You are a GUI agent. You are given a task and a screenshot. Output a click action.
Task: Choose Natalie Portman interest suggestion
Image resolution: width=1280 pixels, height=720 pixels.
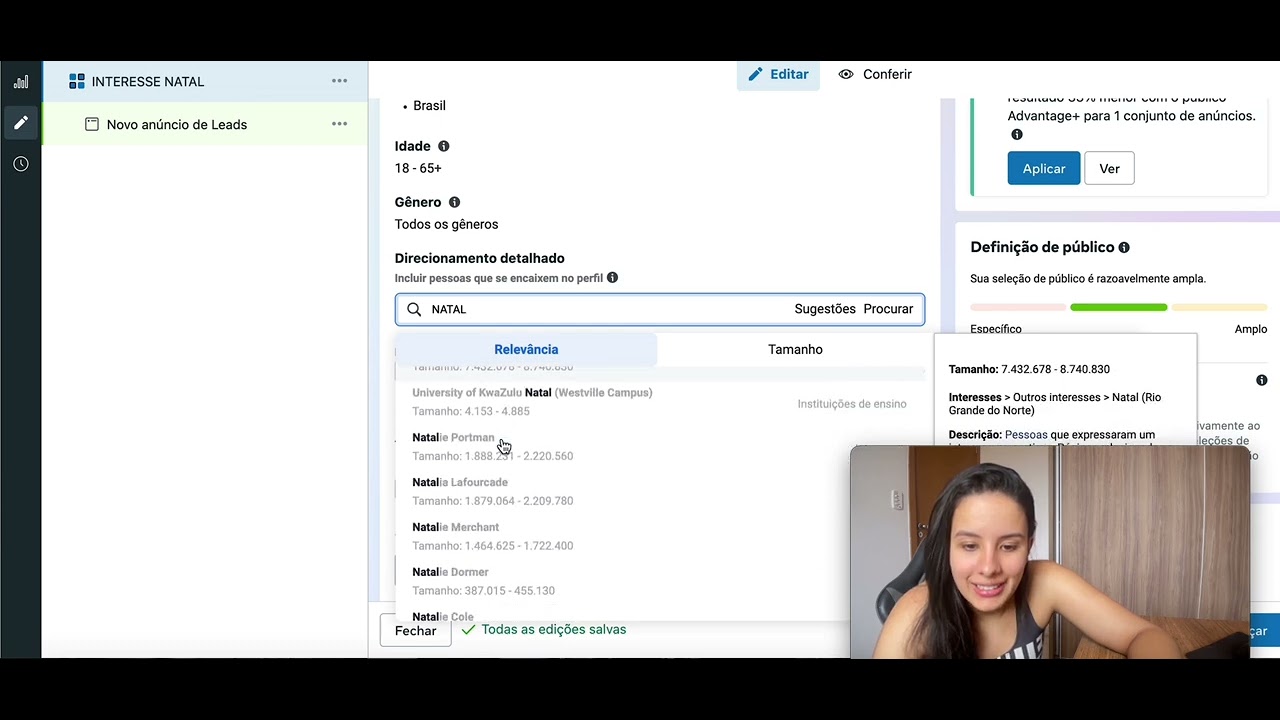tap(659, 447)
